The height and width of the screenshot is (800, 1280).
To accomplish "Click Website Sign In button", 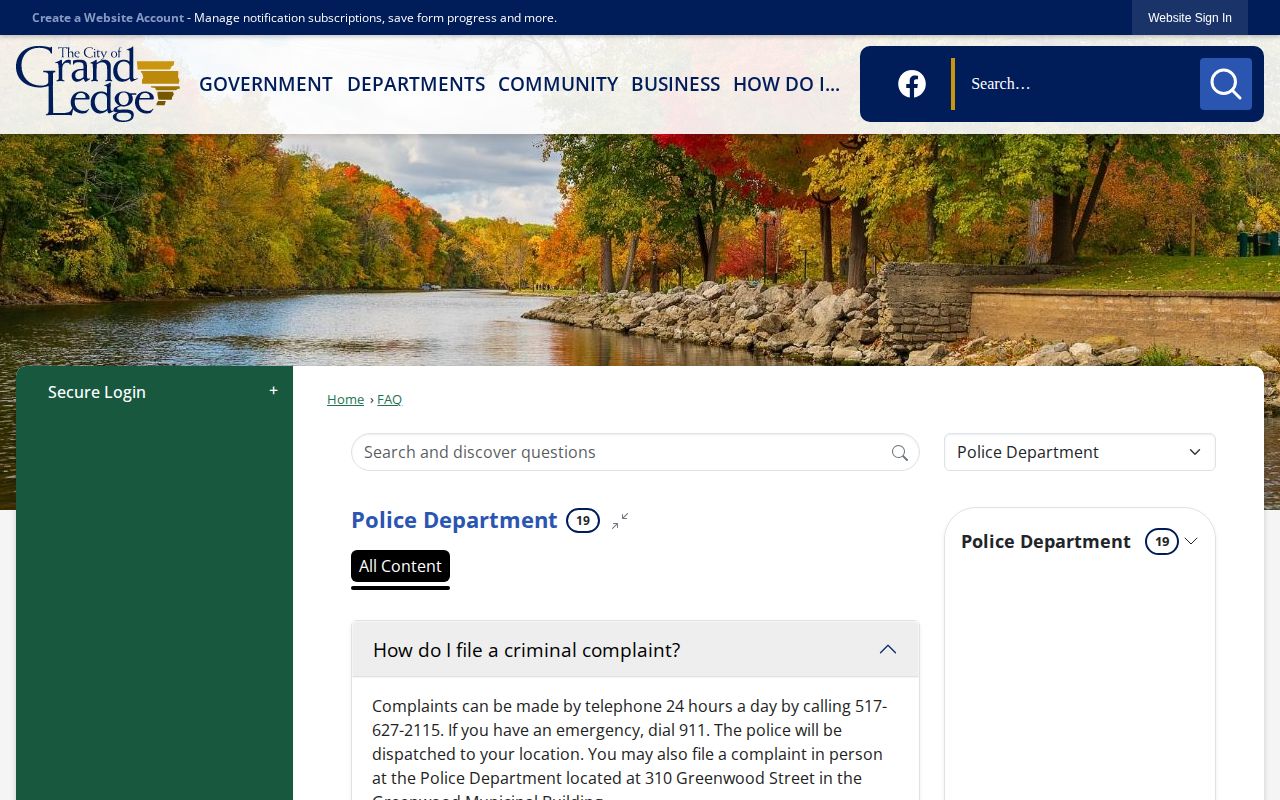I will pyautogui.click(x=1190, y=18).
